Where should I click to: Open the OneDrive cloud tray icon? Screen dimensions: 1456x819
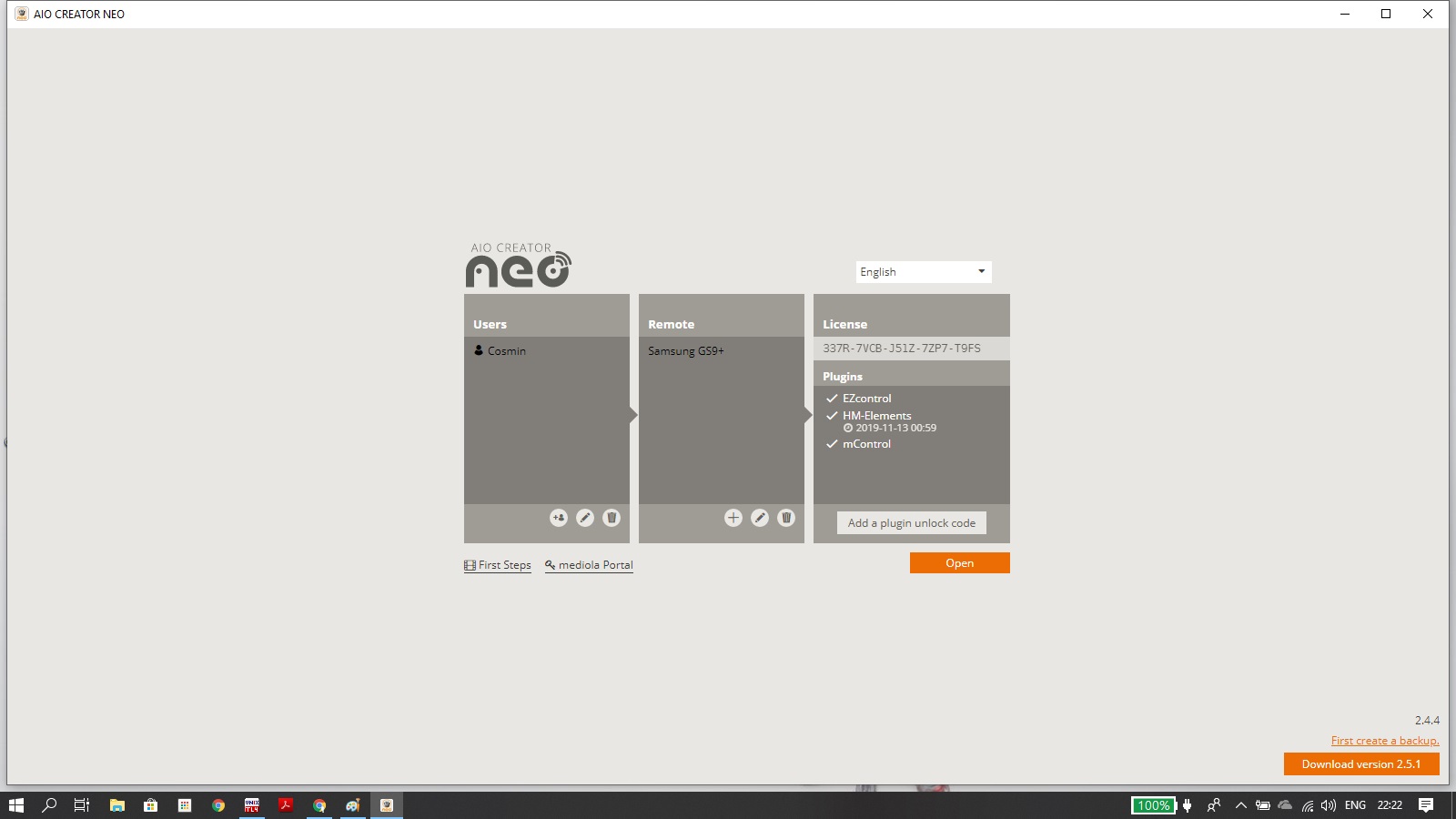point(1285,805)
